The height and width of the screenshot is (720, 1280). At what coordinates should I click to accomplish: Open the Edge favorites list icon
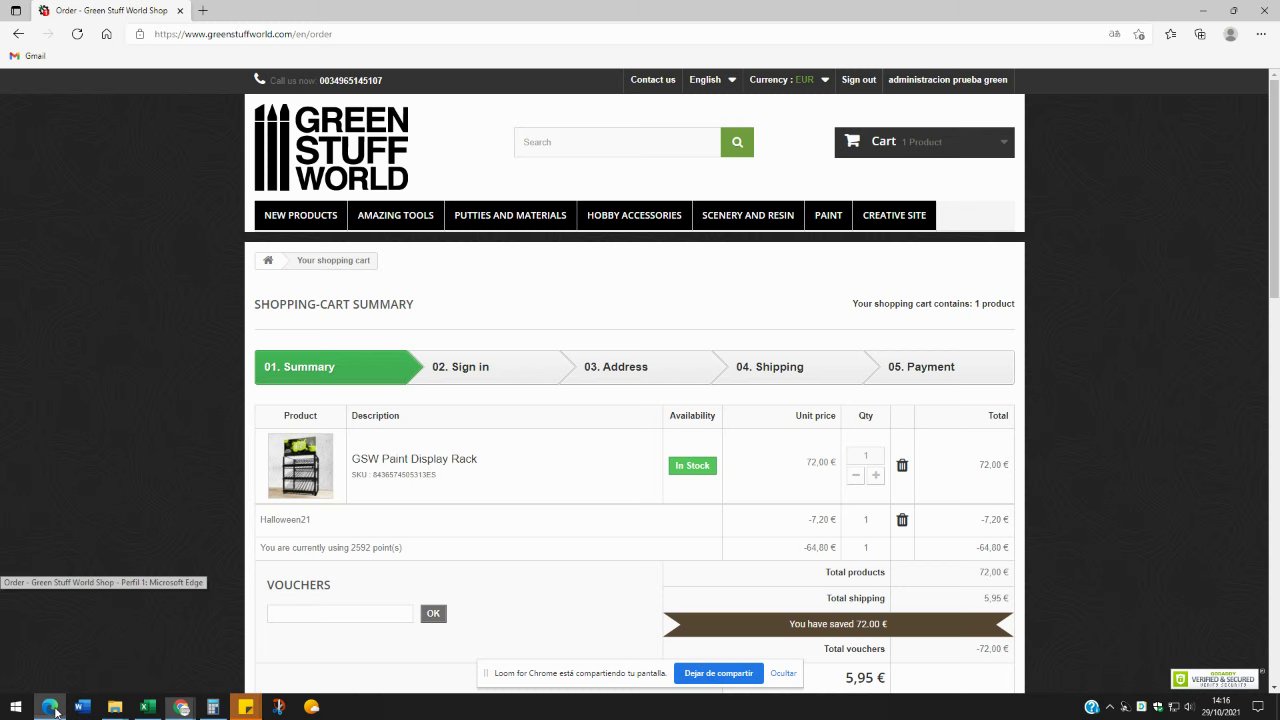1170,34
